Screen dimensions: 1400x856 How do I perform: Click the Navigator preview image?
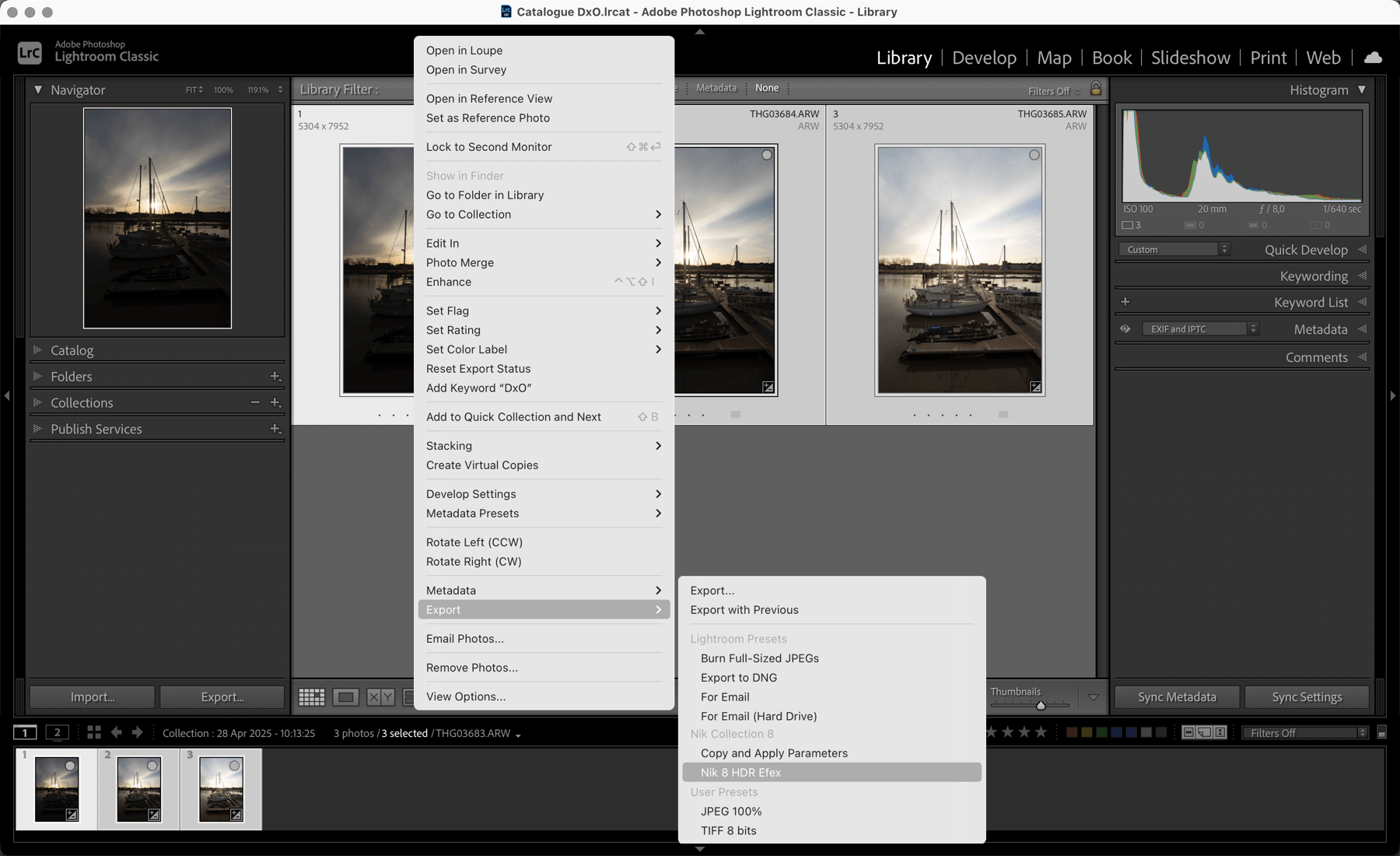157,218
